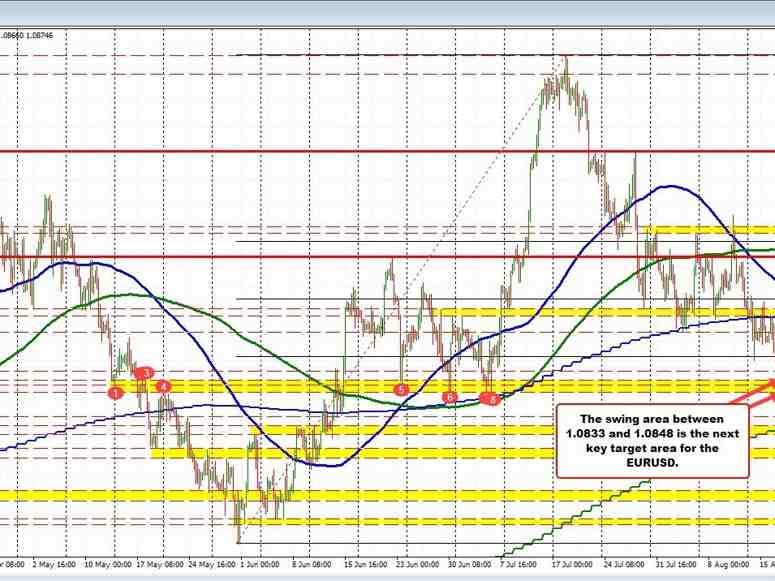Click the 2 May 16:00 time axis label
Viewport: 775px width, 581px height.
[53, 564]
